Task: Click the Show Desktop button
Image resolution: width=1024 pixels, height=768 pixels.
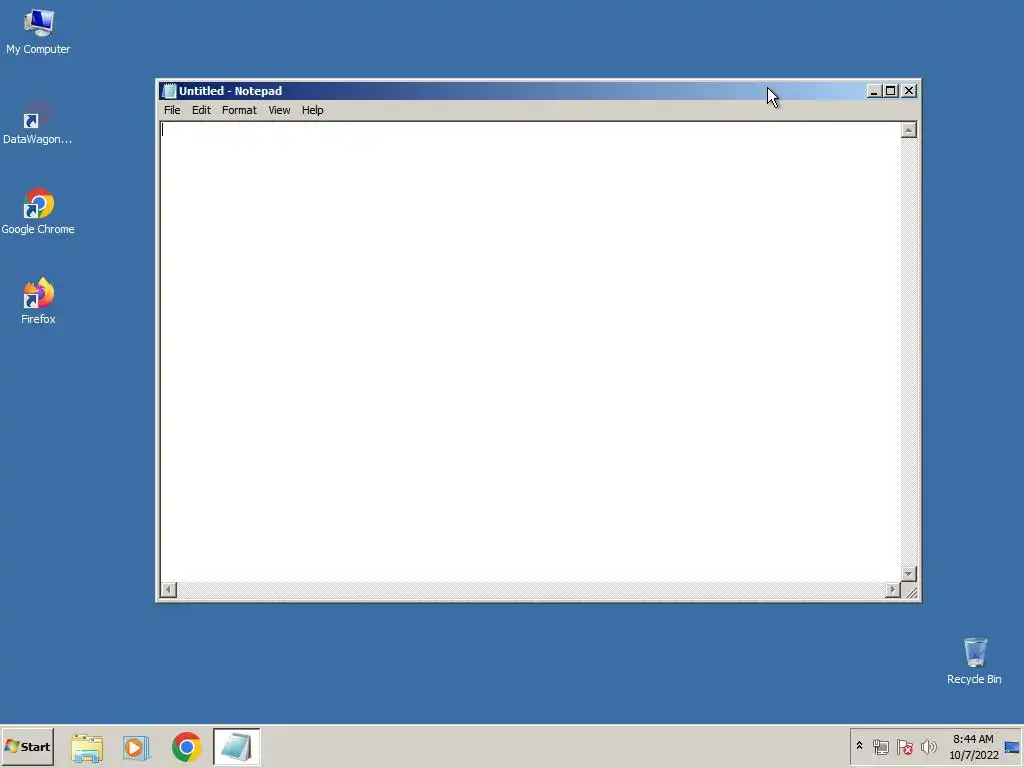Action: point(1013,747)
